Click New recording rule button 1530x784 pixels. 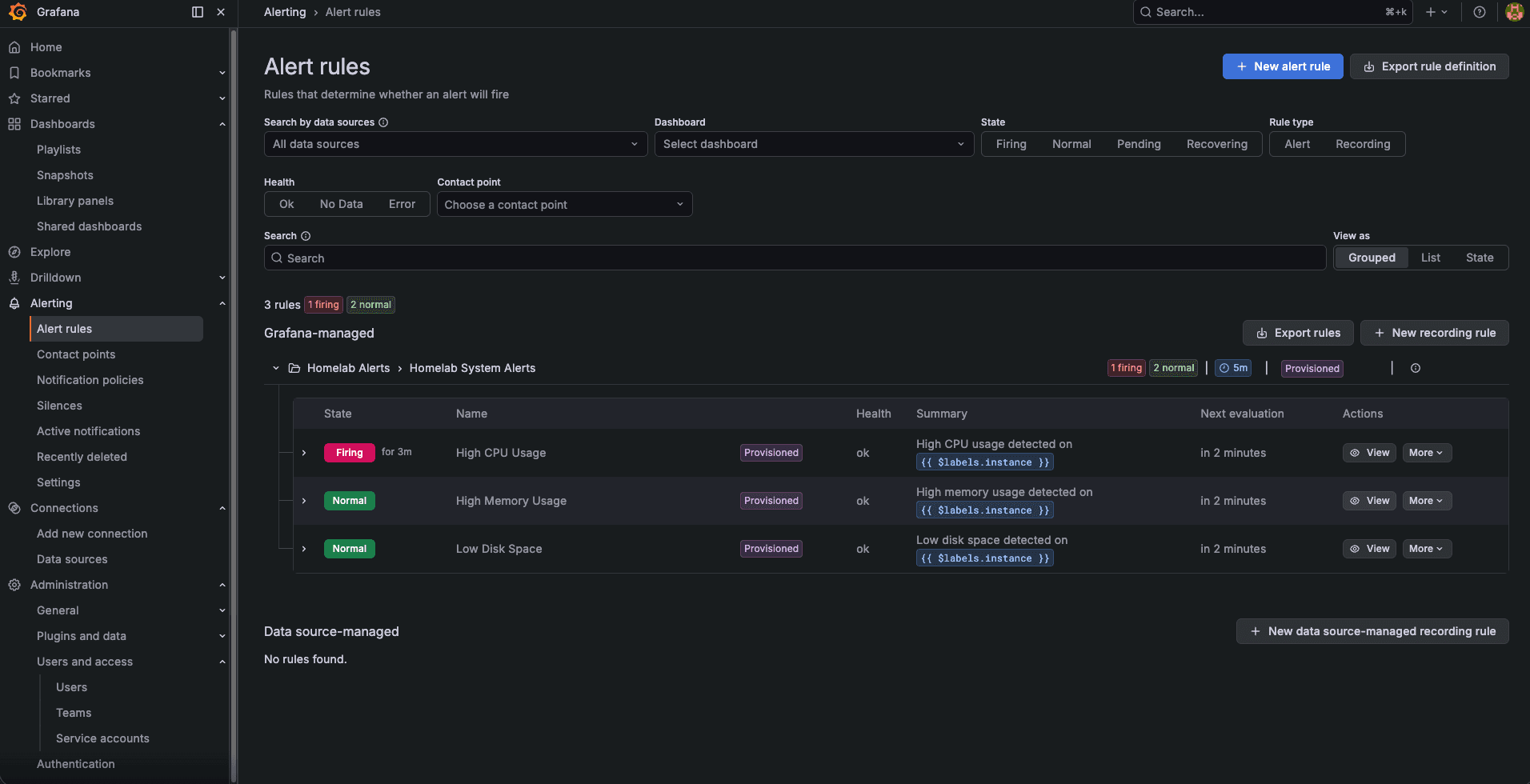point(1434,333)
